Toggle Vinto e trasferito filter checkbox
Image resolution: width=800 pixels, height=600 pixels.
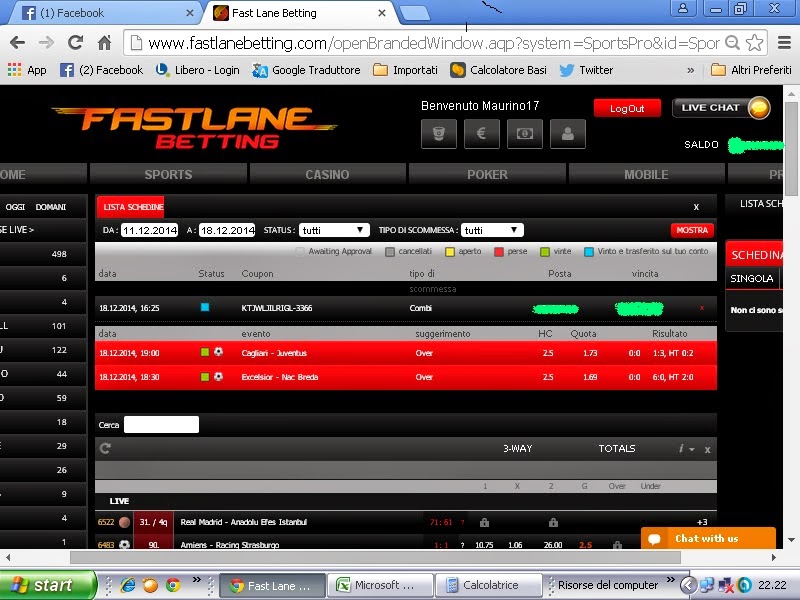pyautogui.click(x=589, y=252)
